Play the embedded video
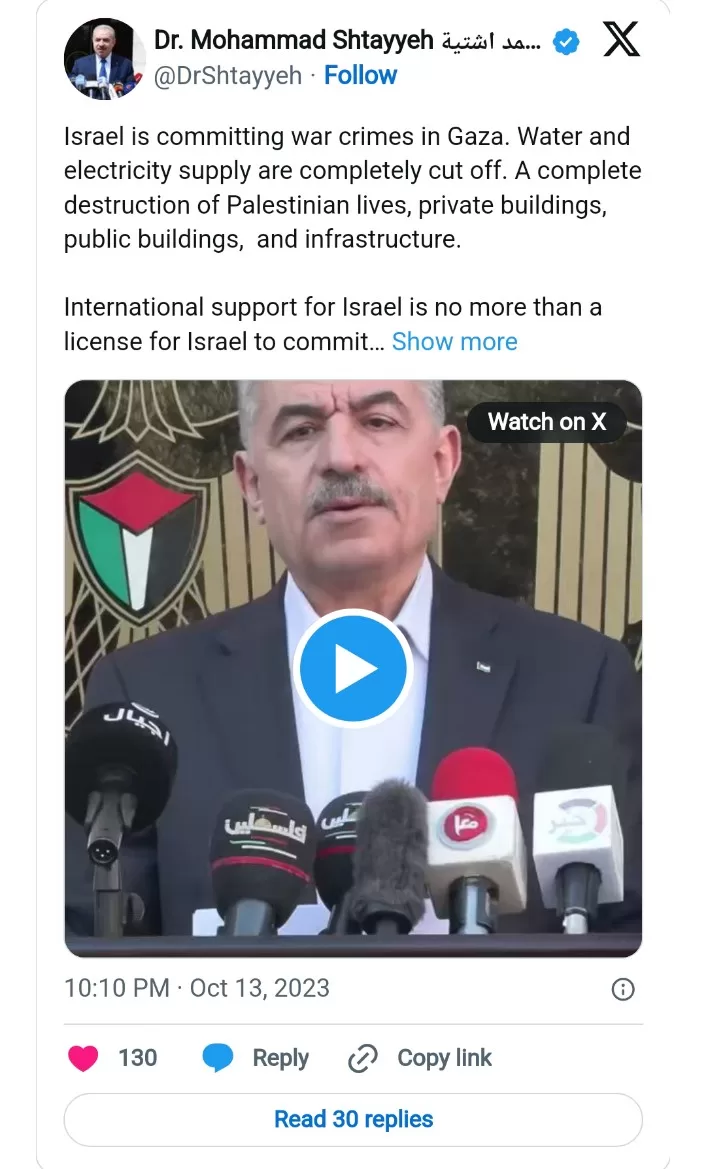This screenshot has width=706, height=1169. point(353,668)
